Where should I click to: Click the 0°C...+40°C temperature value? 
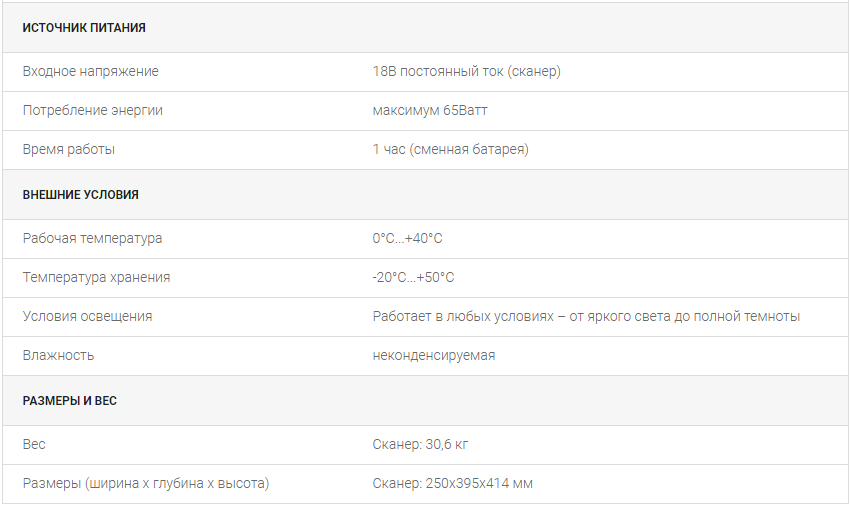[x=408, y=239]
